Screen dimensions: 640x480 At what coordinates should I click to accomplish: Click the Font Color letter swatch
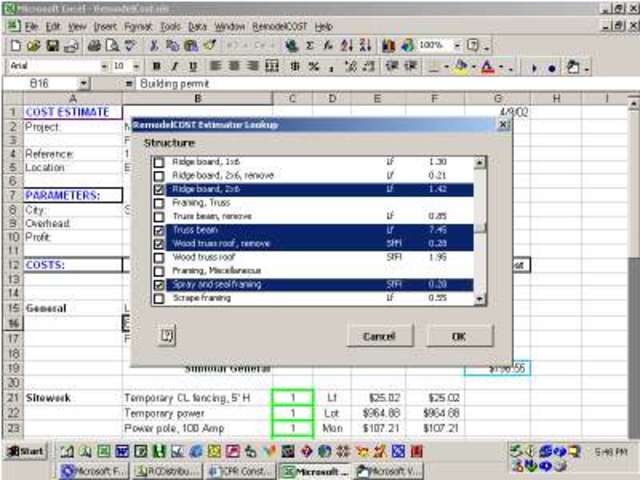click(x=488, y=67)
